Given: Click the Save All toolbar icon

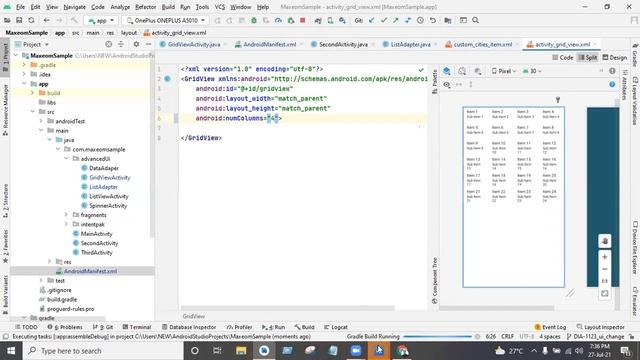Looking at the screenshot, I should [19, 20].
